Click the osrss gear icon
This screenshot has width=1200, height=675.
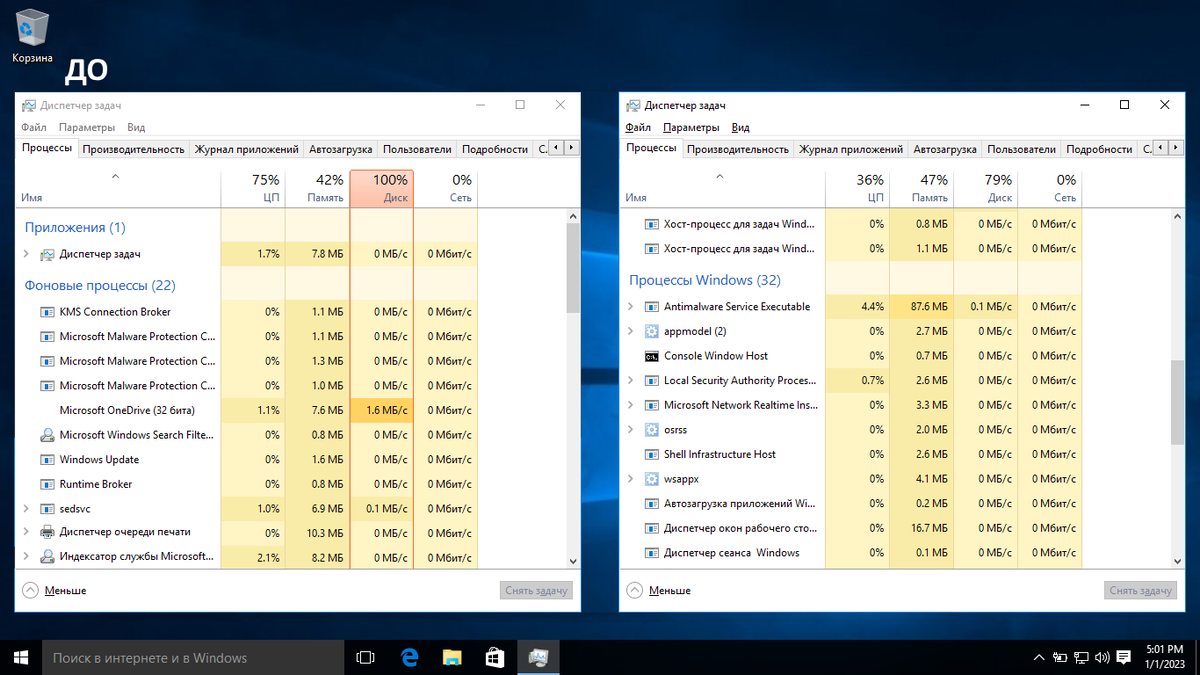coord(652,430)
